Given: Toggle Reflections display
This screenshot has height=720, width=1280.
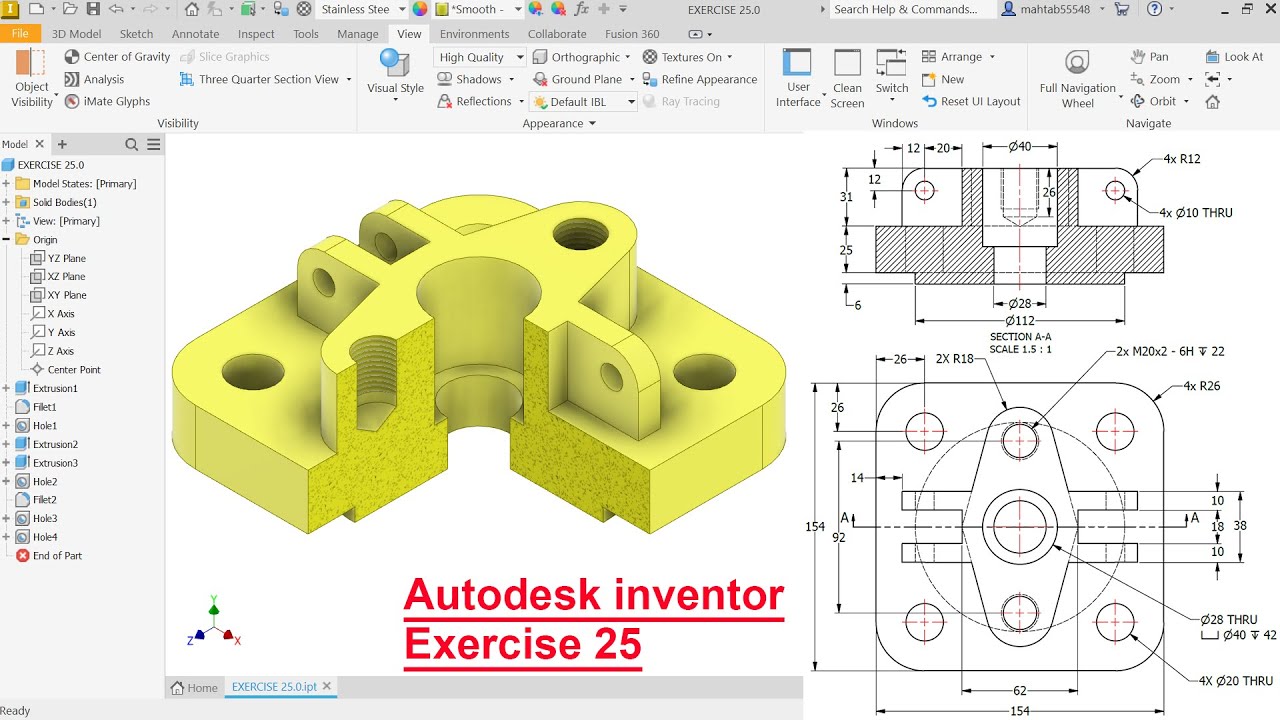Looking at the screenshot, I should click(x=479, y=101).
